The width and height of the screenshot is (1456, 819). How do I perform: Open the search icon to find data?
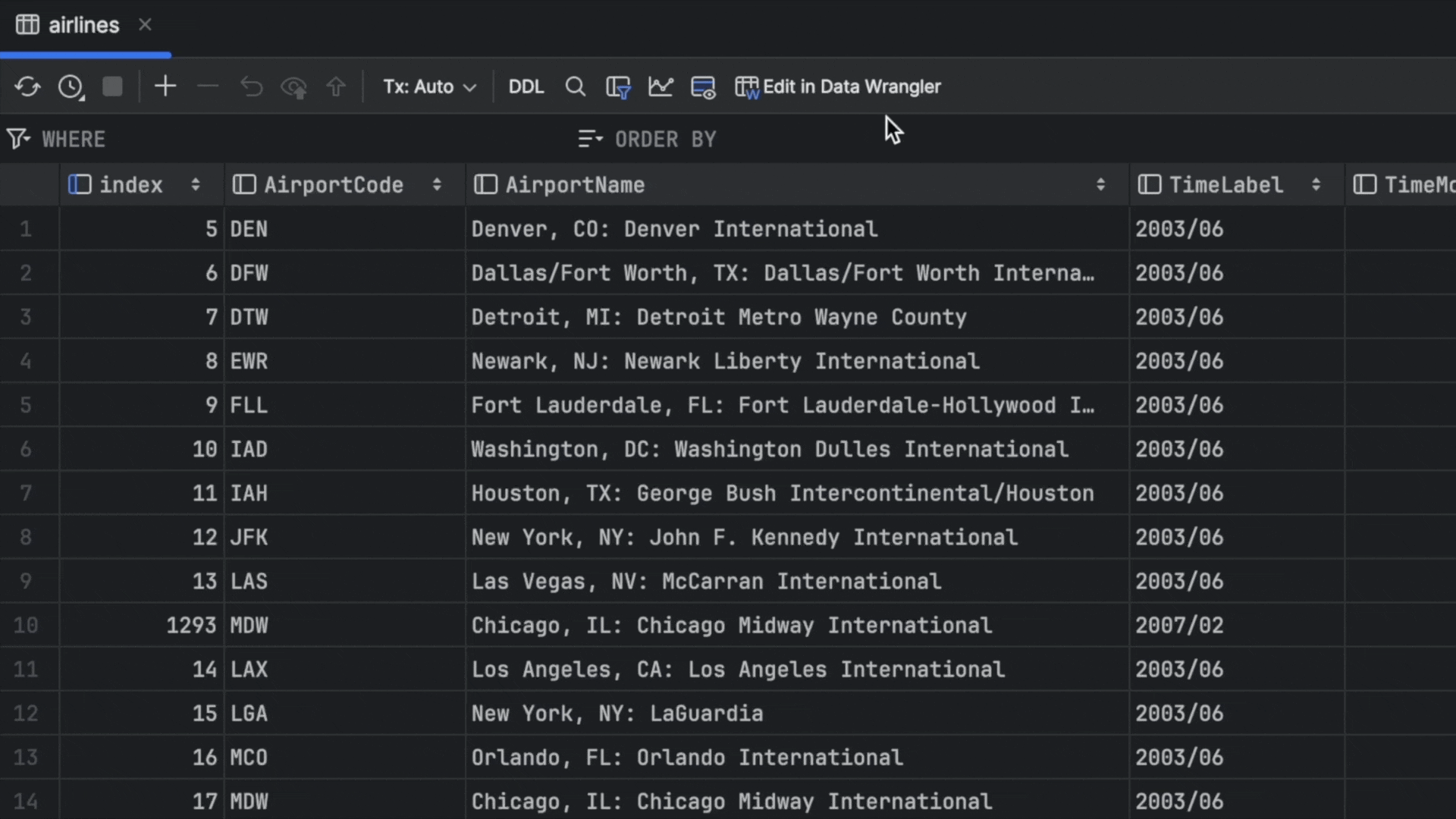click(576, 86)
